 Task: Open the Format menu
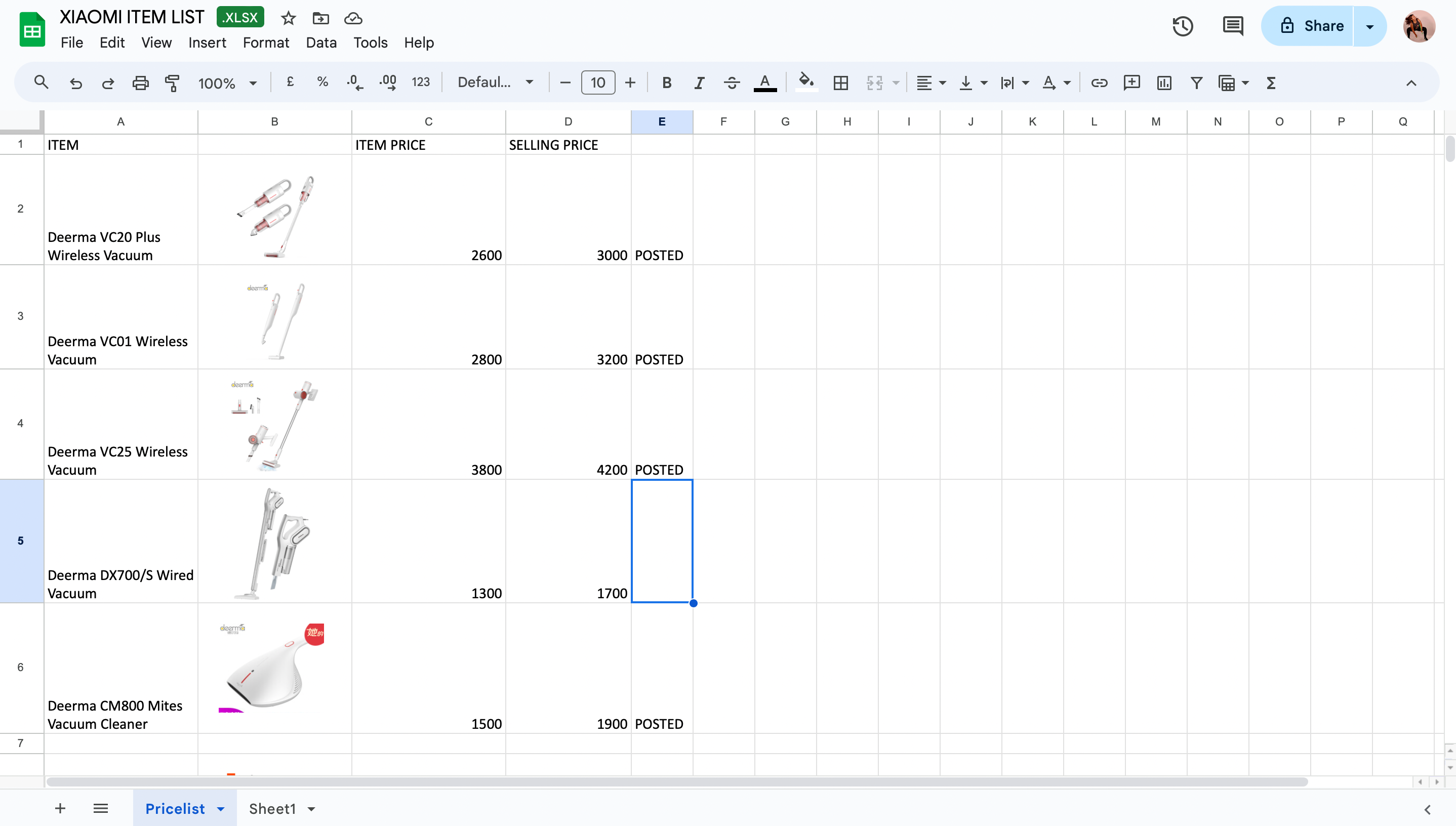click(266, 43)
